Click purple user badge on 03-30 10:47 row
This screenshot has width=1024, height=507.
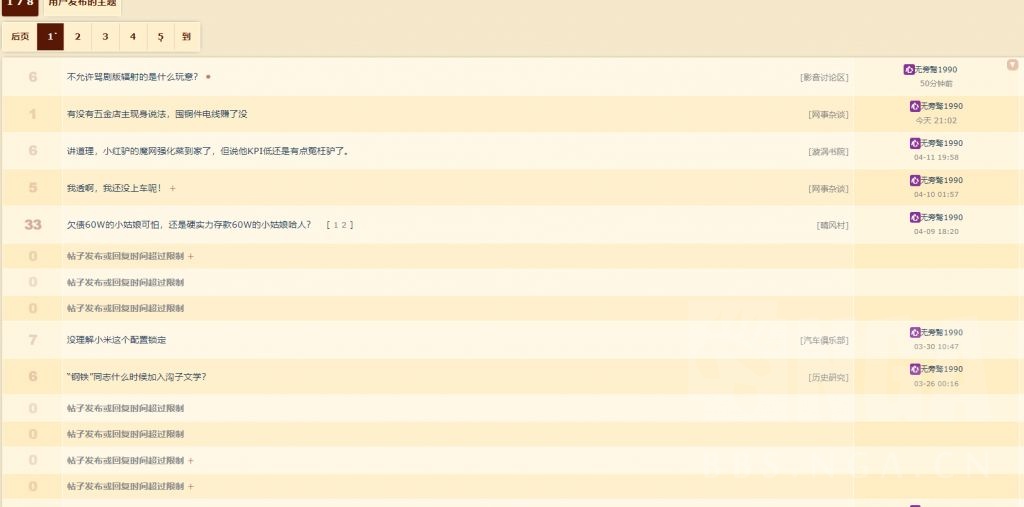coord(915,333)
